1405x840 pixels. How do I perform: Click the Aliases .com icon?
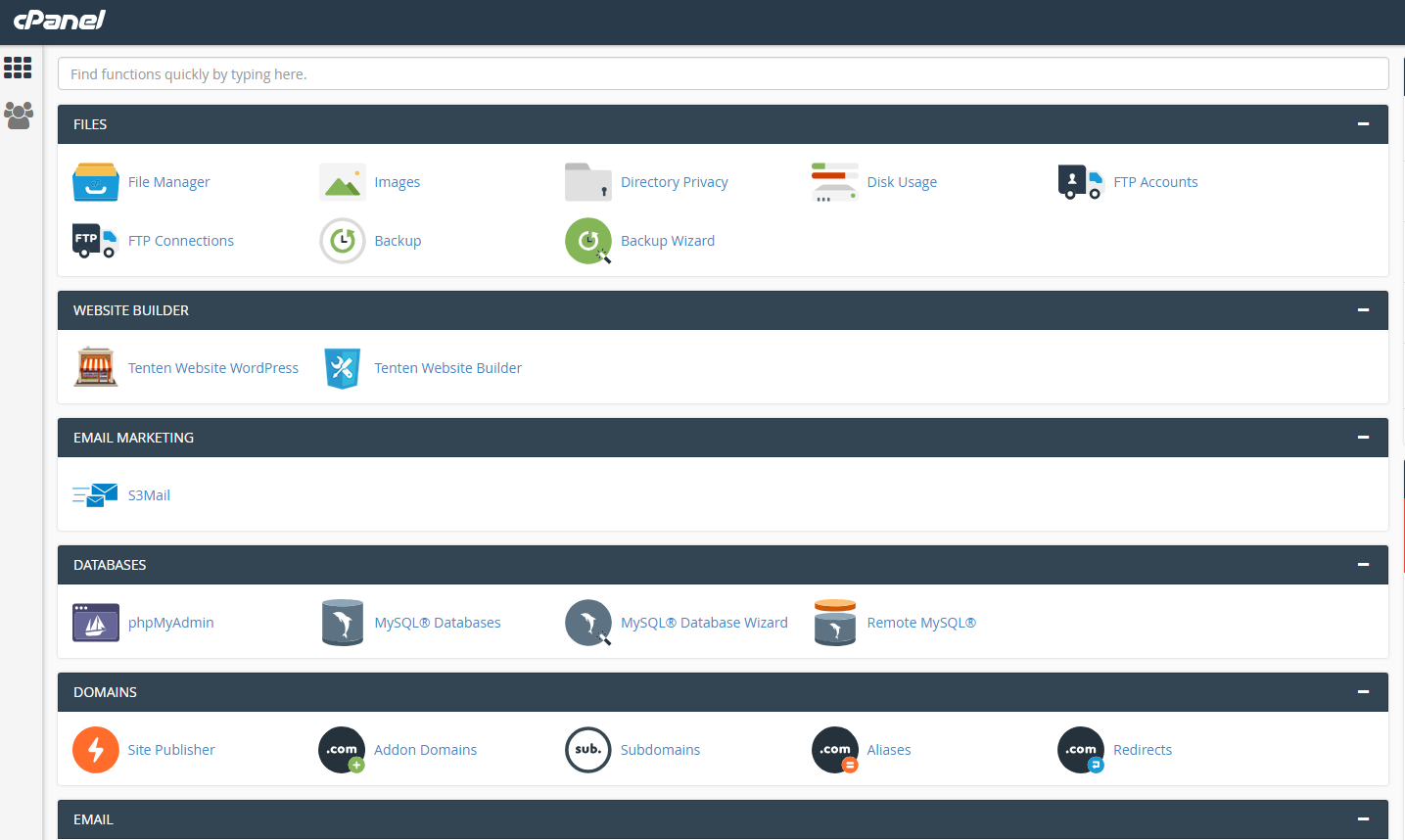click(x=835, y=750)
